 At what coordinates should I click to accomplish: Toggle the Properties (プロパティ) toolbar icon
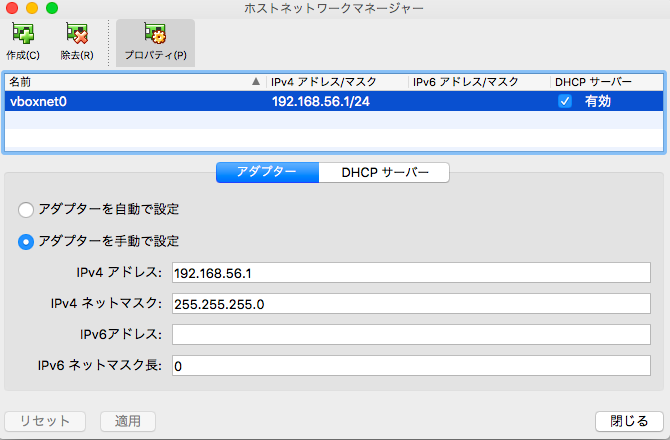pyautogui.click(x=156, y=42)
